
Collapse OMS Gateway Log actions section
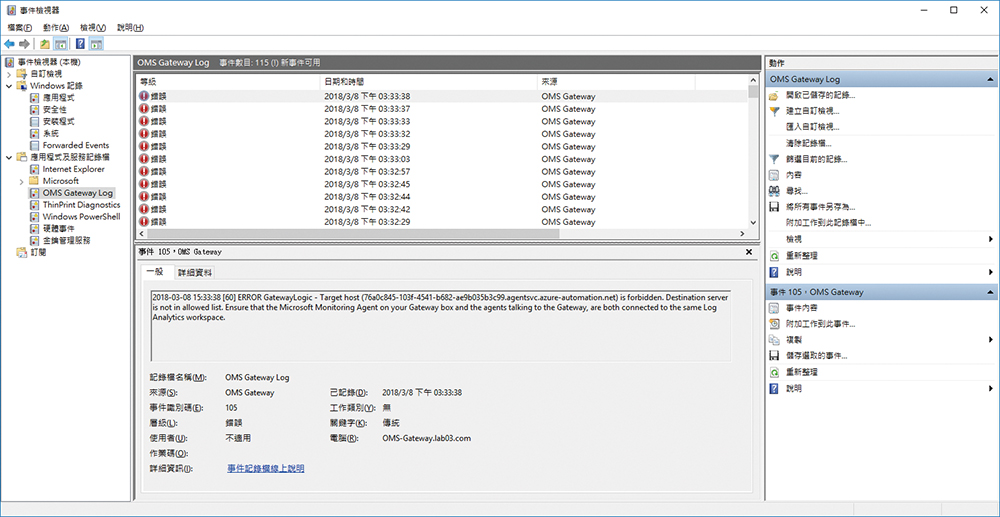pyautogui.click(x=990, y=80)
